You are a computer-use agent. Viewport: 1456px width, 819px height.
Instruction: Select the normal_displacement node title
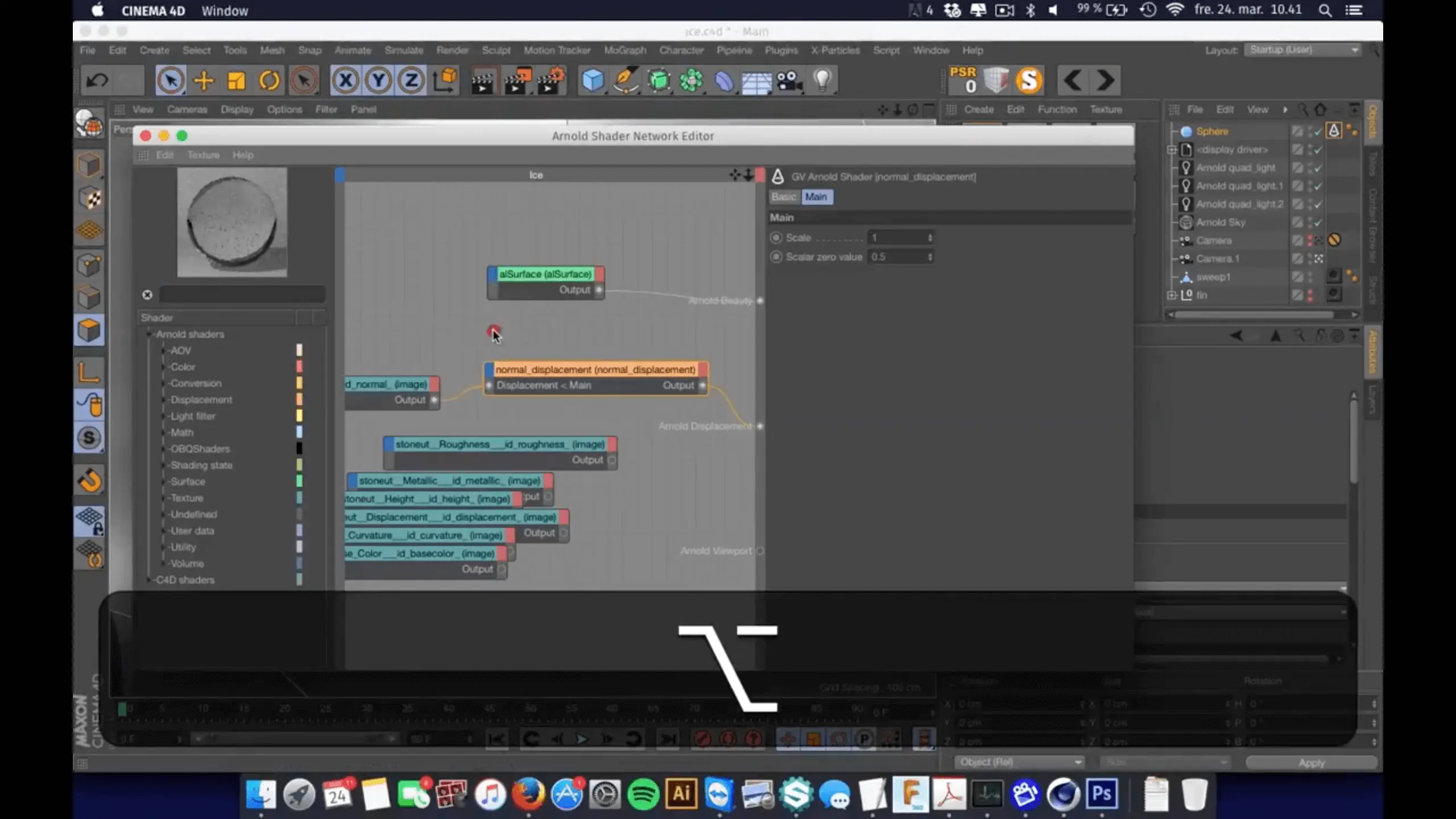coord(595,370)
